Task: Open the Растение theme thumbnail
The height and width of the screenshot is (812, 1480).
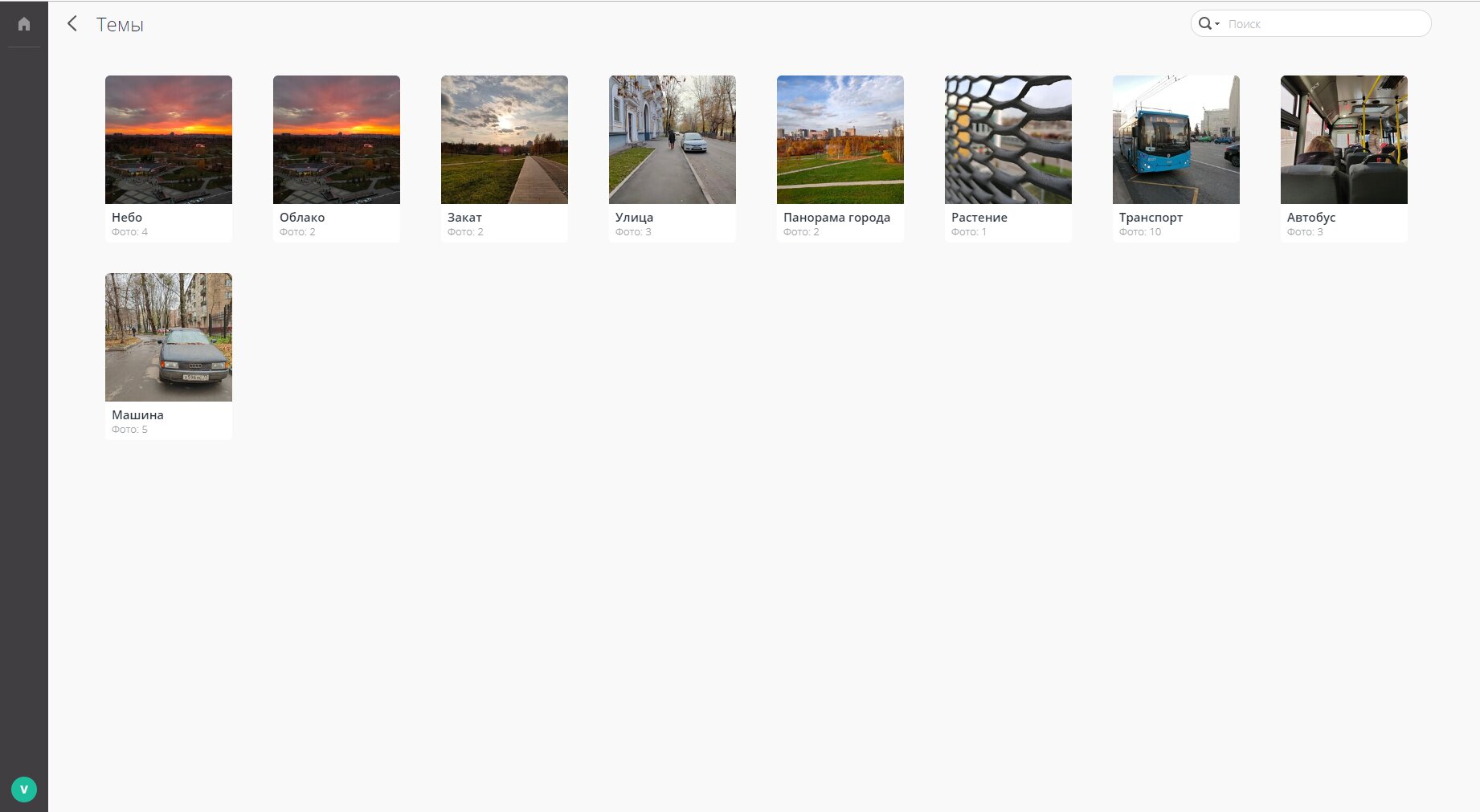Action: tap(1008, 140)
